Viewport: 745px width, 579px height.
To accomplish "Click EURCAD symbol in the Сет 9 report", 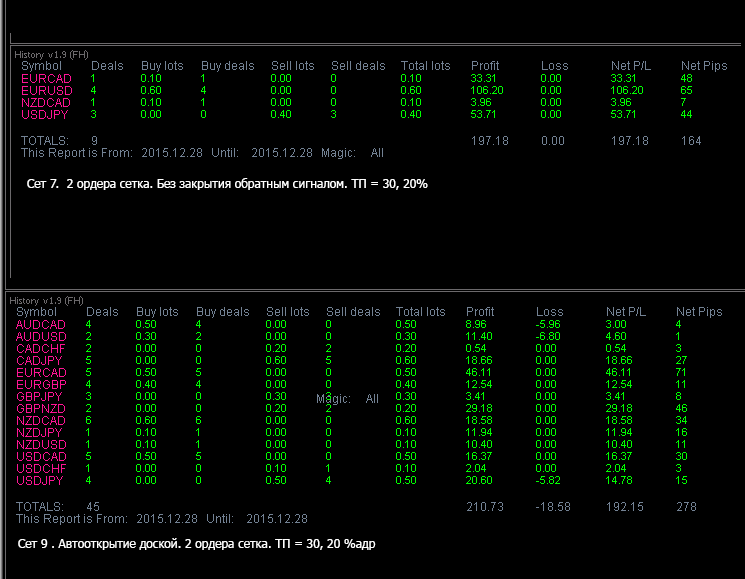I will 41,373.
